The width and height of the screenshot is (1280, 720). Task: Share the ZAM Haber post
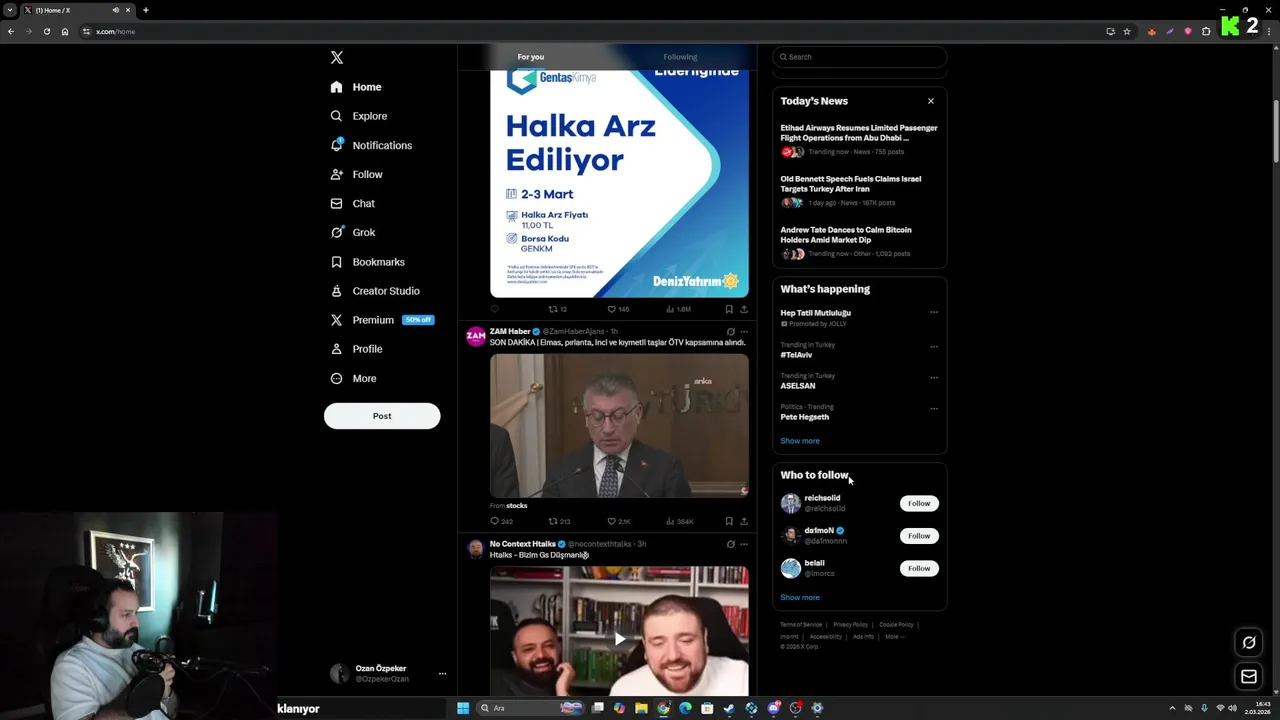click(x=744, y=521)
